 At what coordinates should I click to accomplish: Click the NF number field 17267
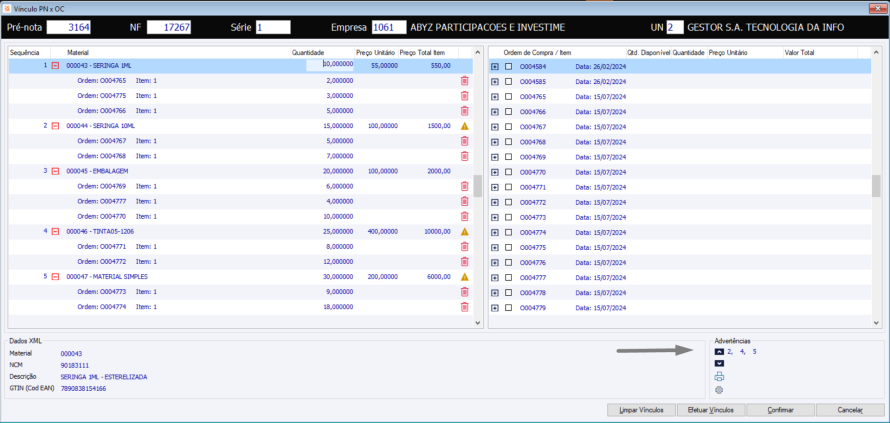[169, 27]
